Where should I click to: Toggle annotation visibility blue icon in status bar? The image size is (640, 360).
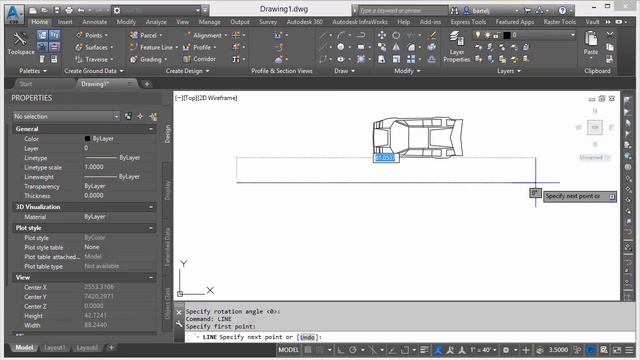[438, 350]
